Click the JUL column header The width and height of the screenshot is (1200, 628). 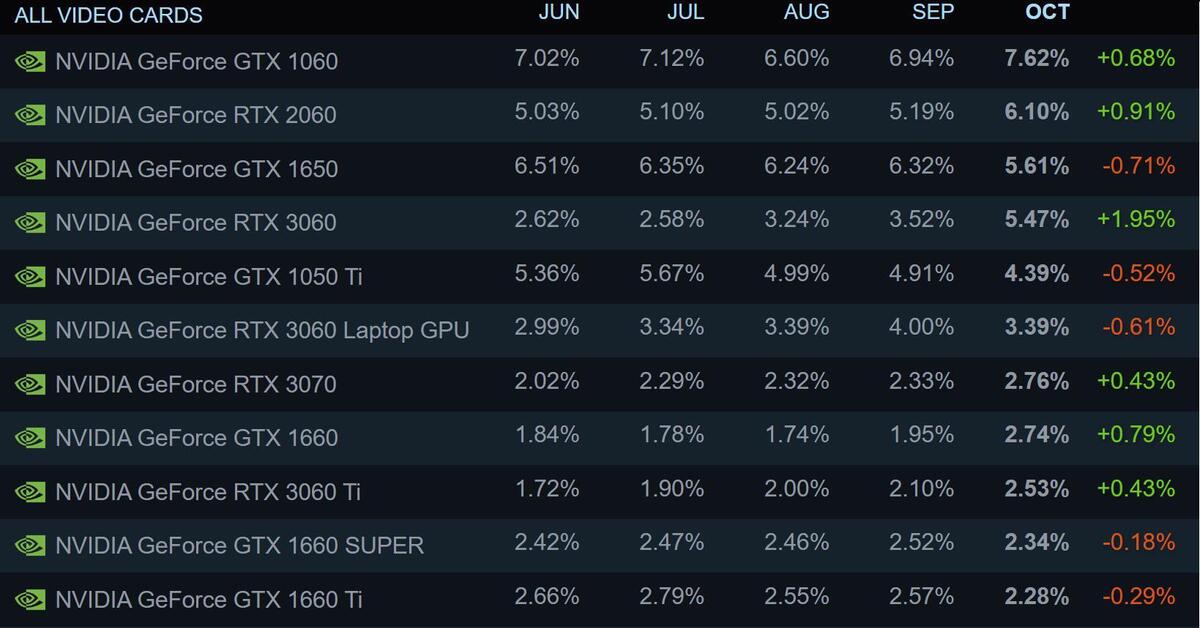[x=685, y=12]
